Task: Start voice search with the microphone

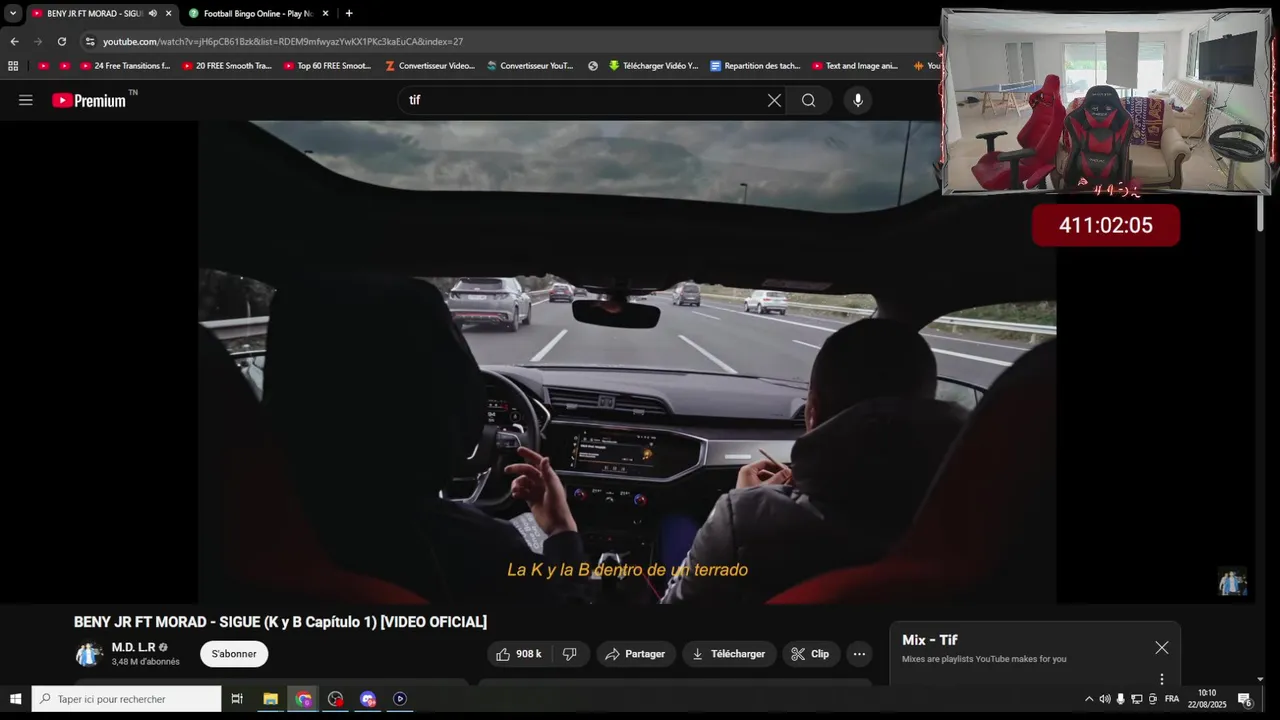Action: pyautogui.click(x=857, y=100)
